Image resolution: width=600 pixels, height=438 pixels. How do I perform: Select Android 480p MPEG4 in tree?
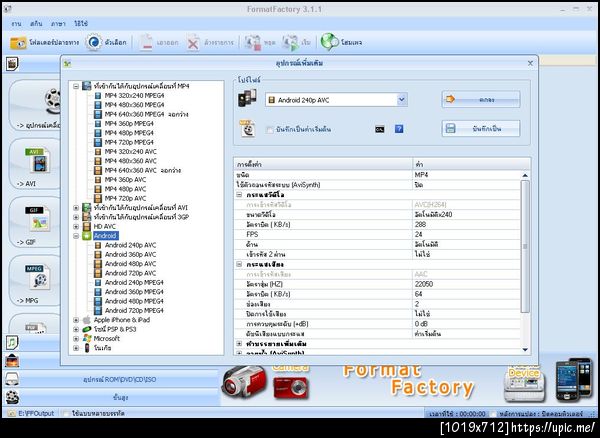tap(134, 301)
